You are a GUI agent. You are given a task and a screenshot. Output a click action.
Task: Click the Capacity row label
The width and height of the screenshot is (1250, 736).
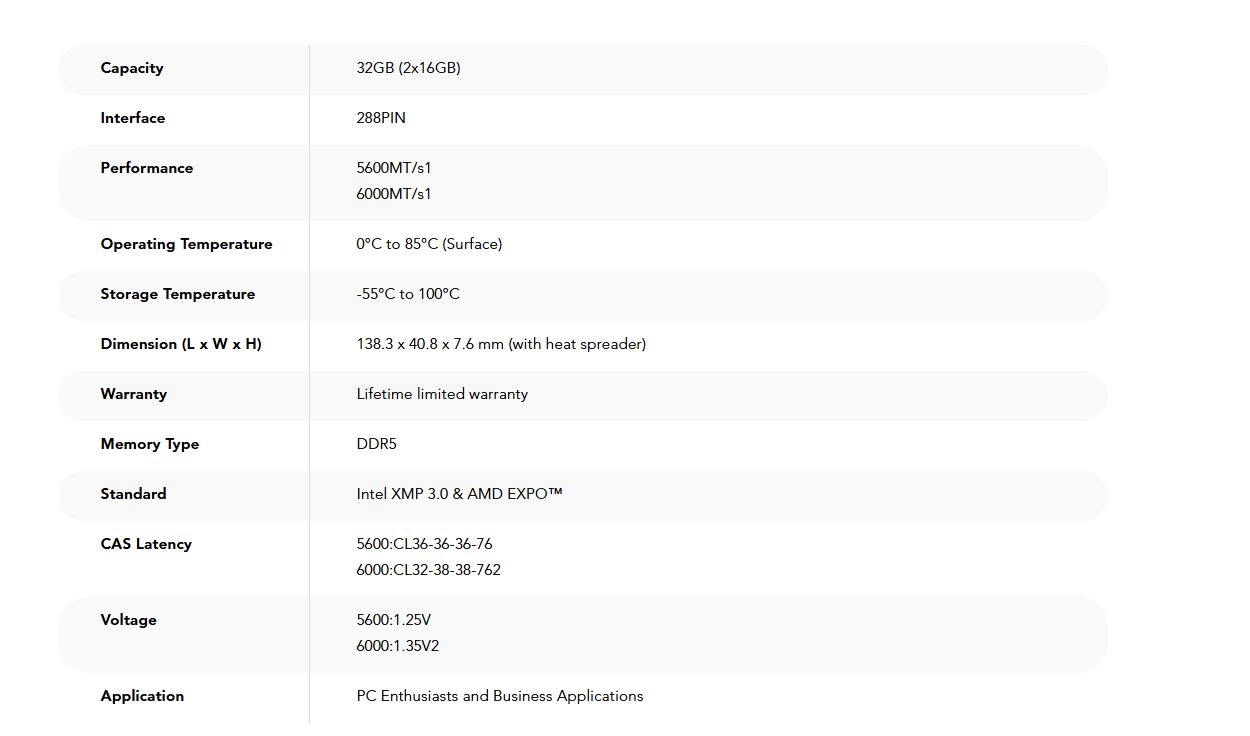[132, 68]
